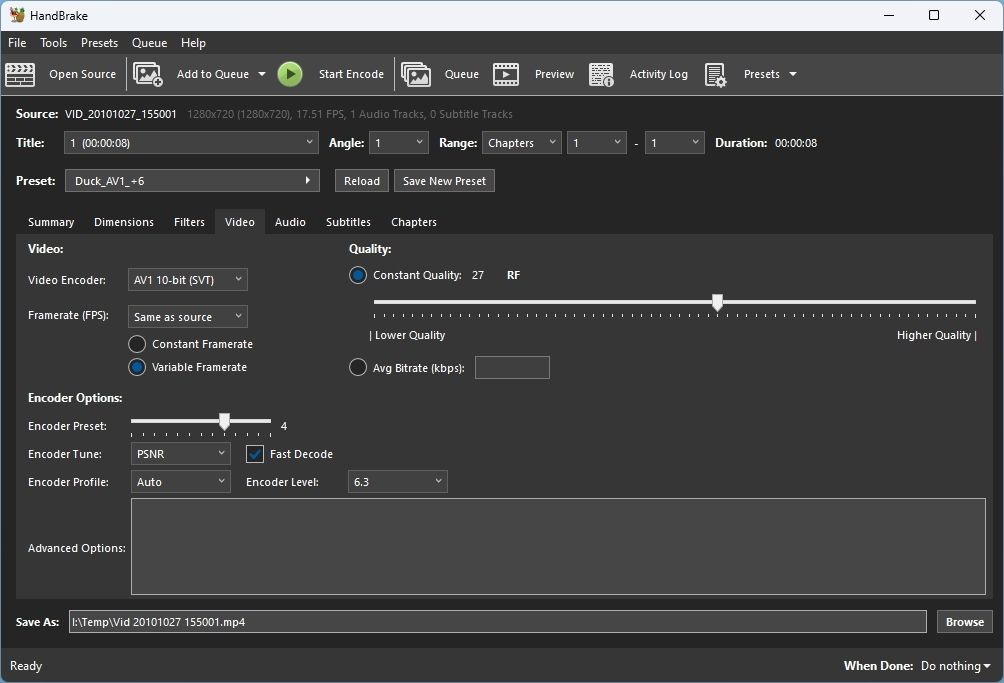Click the Save New Preset button

(444, 180)
